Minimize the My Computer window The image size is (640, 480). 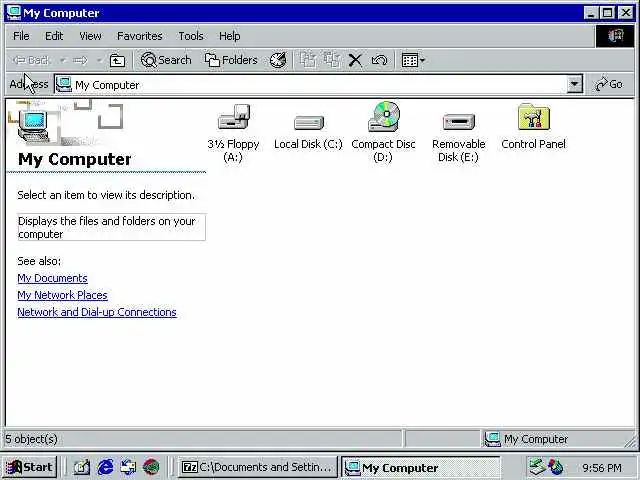pyautogui.click(x=591, y=13)
